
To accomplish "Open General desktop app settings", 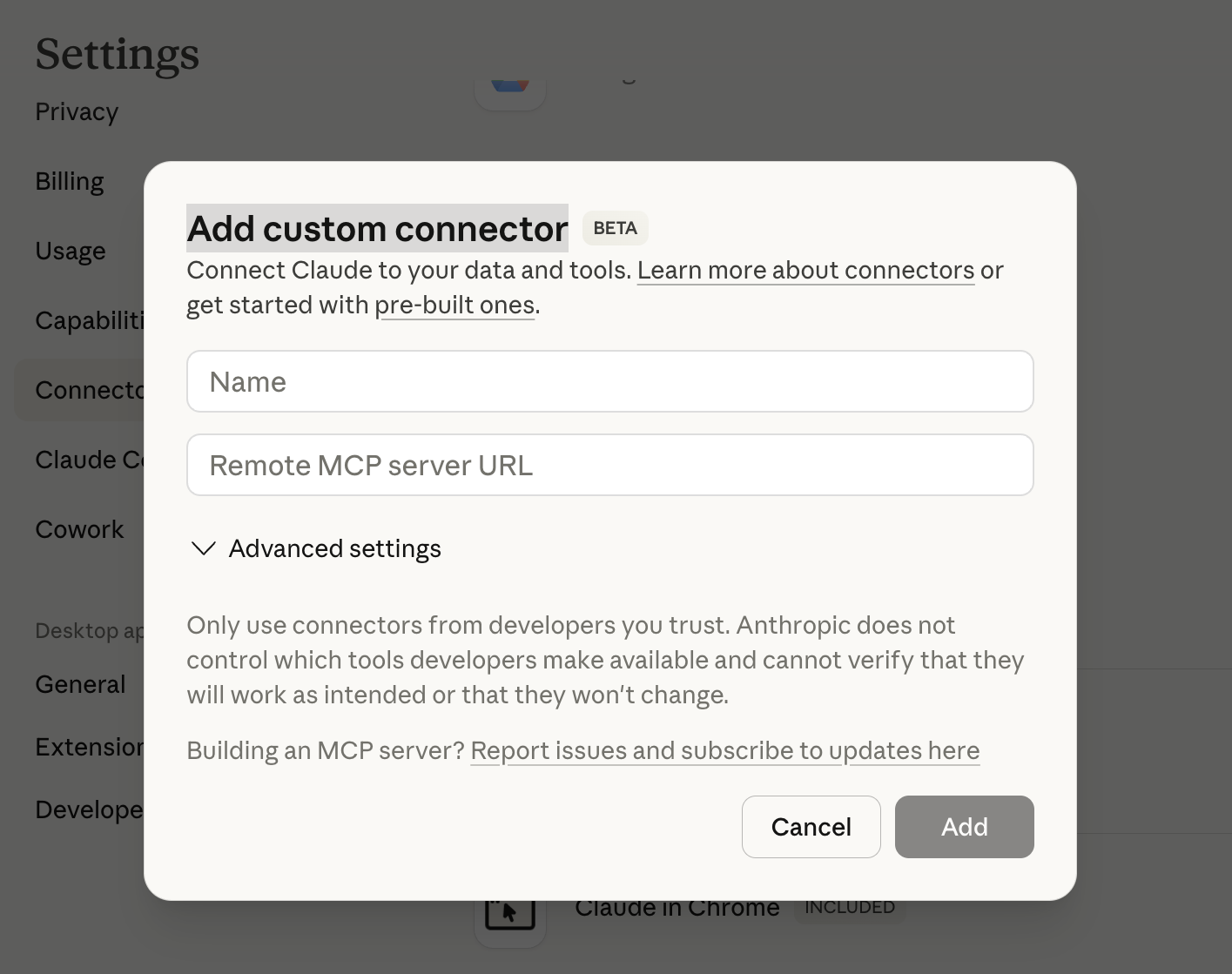I will pos(80,684).
